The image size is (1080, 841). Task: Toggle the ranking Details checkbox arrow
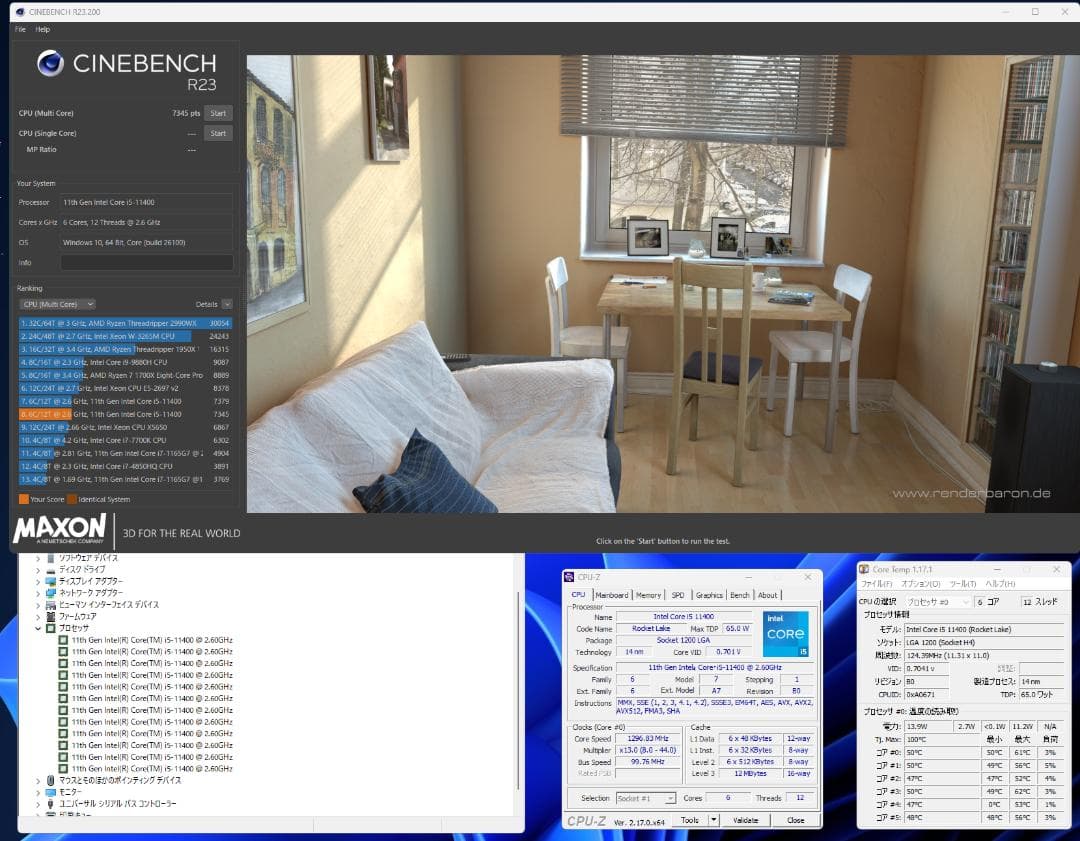(227, 304)
